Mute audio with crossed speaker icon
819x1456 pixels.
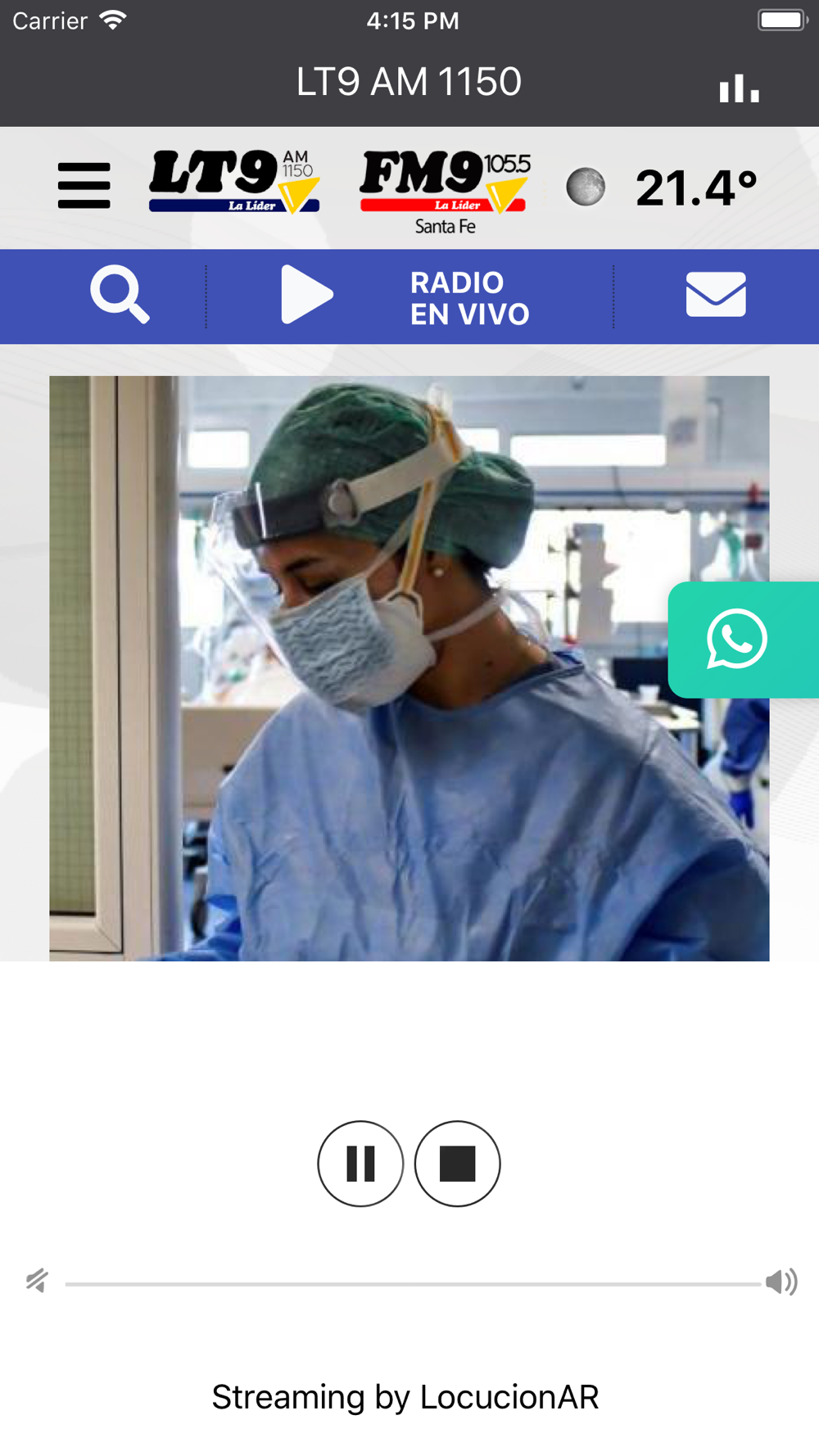37,1280
